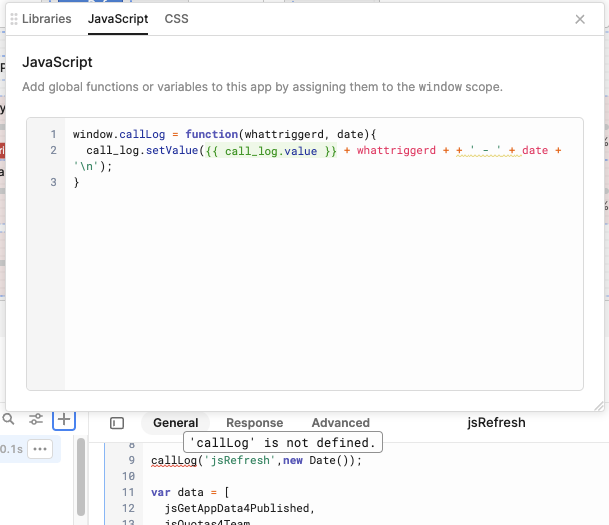This screenshot has height=525, width=609.
Task: Close the scripts and styles modal
Action: pyautogui.click(x=579, y=19)
